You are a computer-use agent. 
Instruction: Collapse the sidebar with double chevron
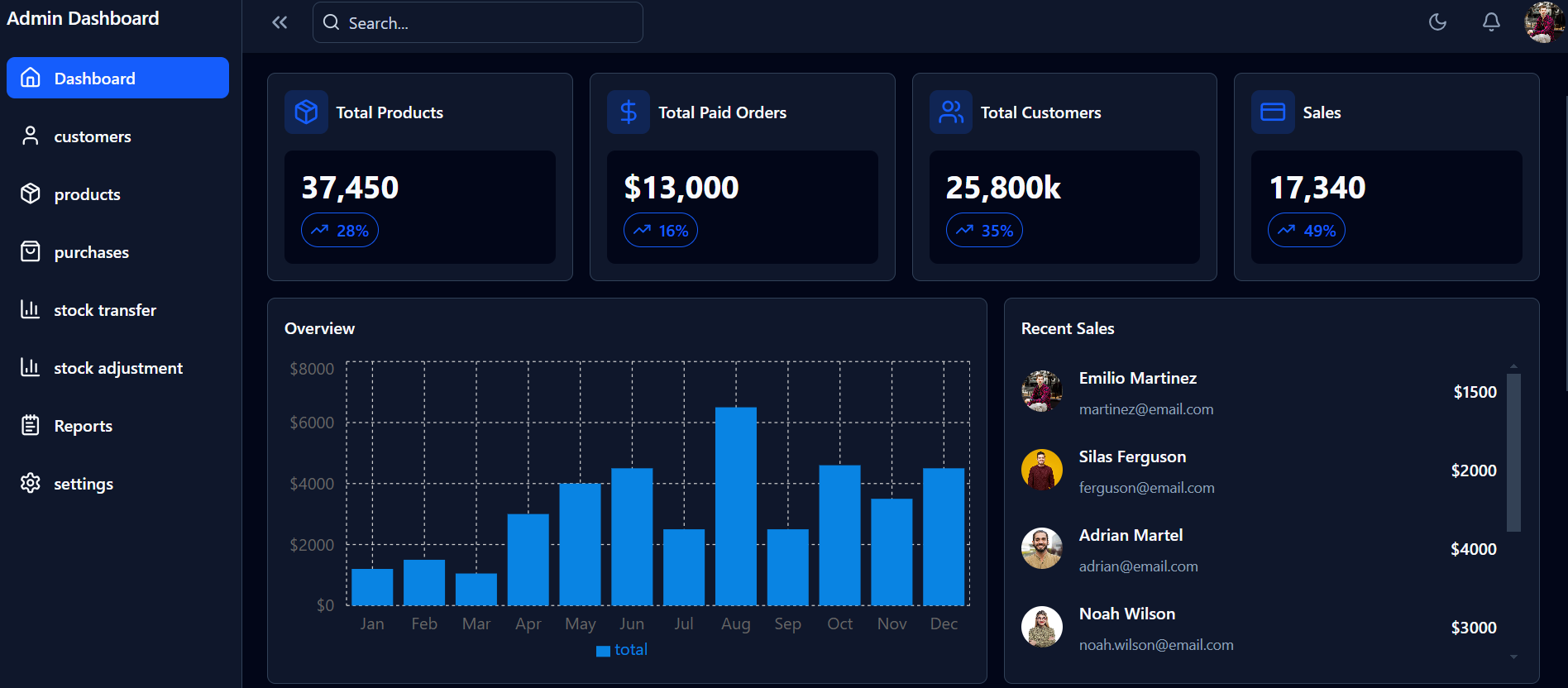coord(280,22)
